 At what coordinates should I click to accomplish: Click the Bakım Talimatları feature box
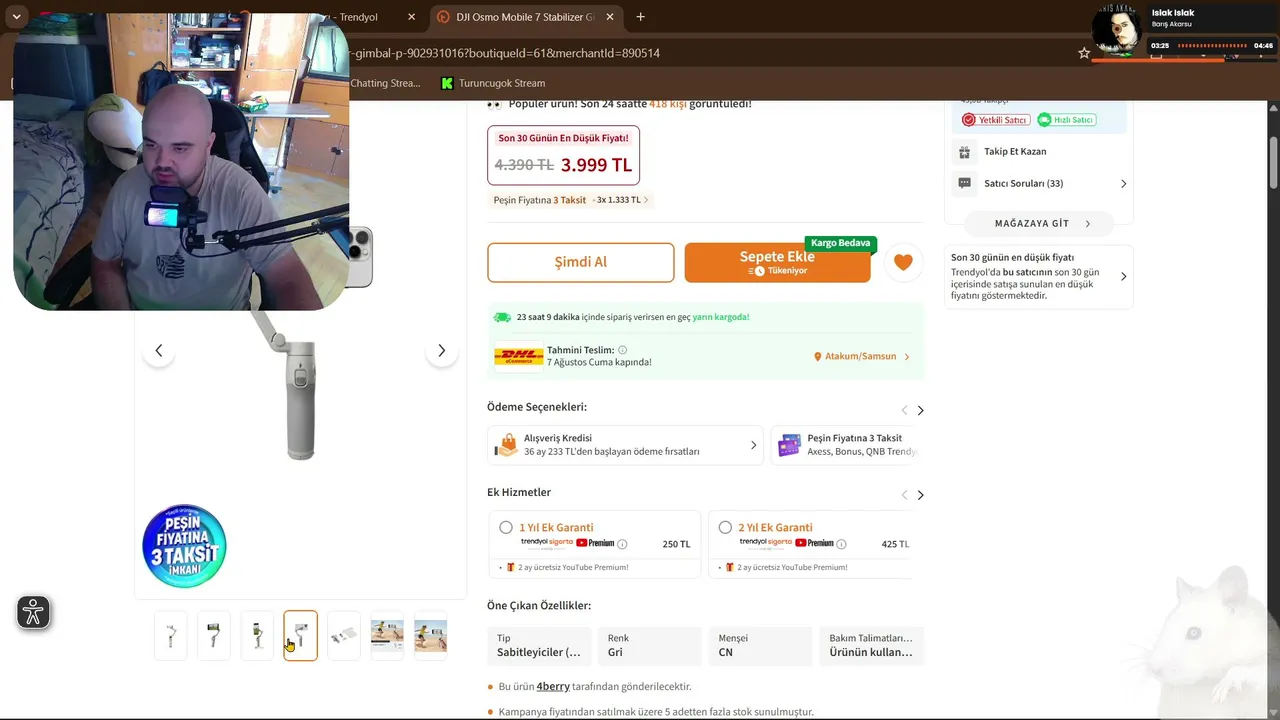pos(871,646)
